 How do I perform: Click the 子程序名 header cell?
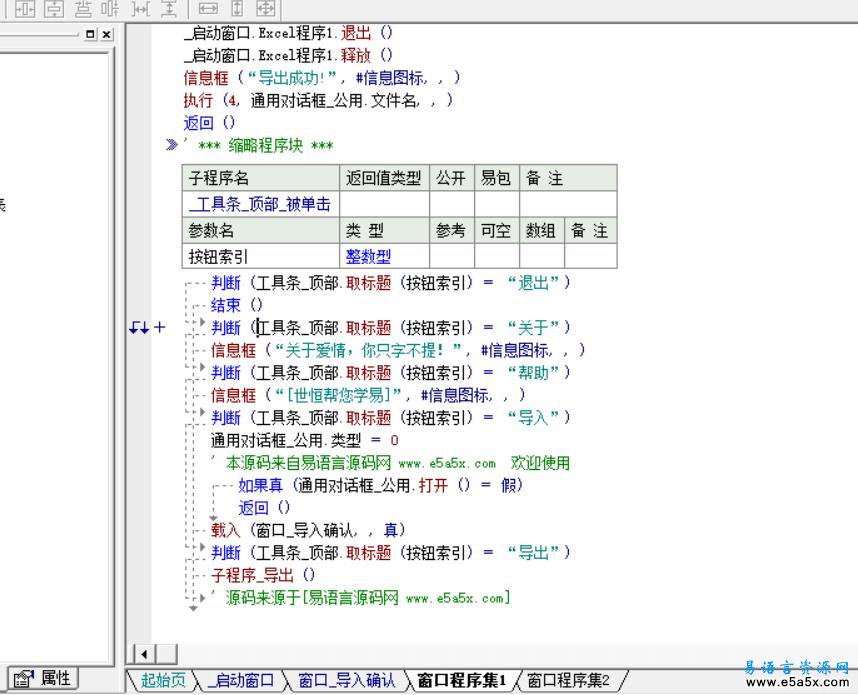pyautogui.click(x=261, y=178)
